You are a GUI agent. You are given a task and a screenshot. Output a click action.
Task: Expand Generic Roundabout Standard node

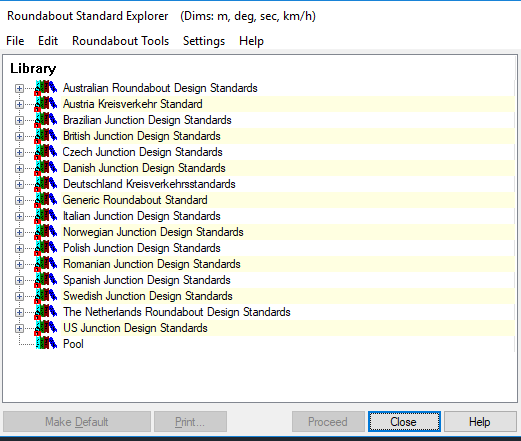(x=19, y=200)
